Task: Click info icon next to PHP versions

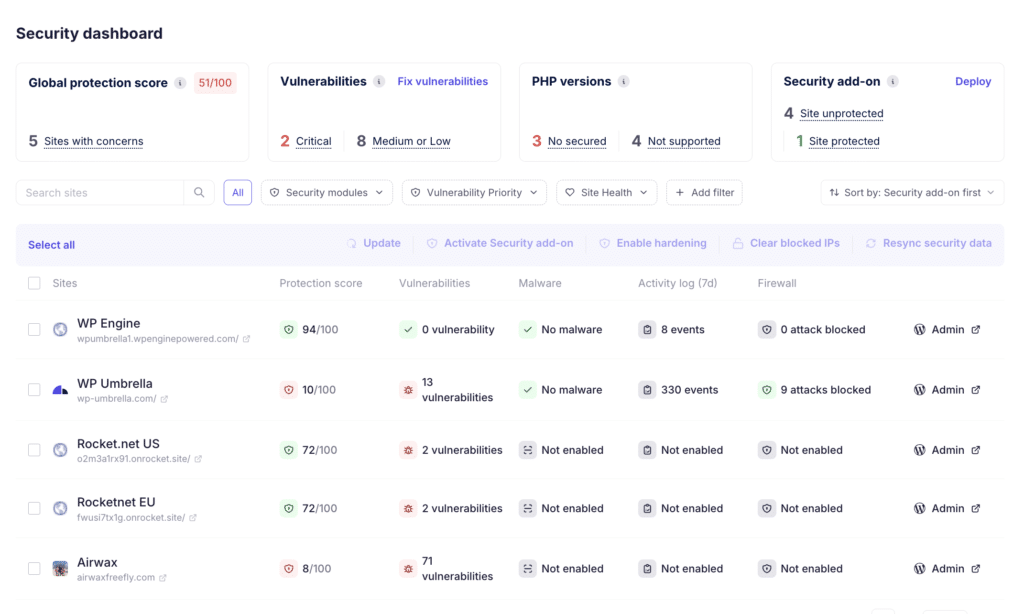Action: click(x=624, y=82)
